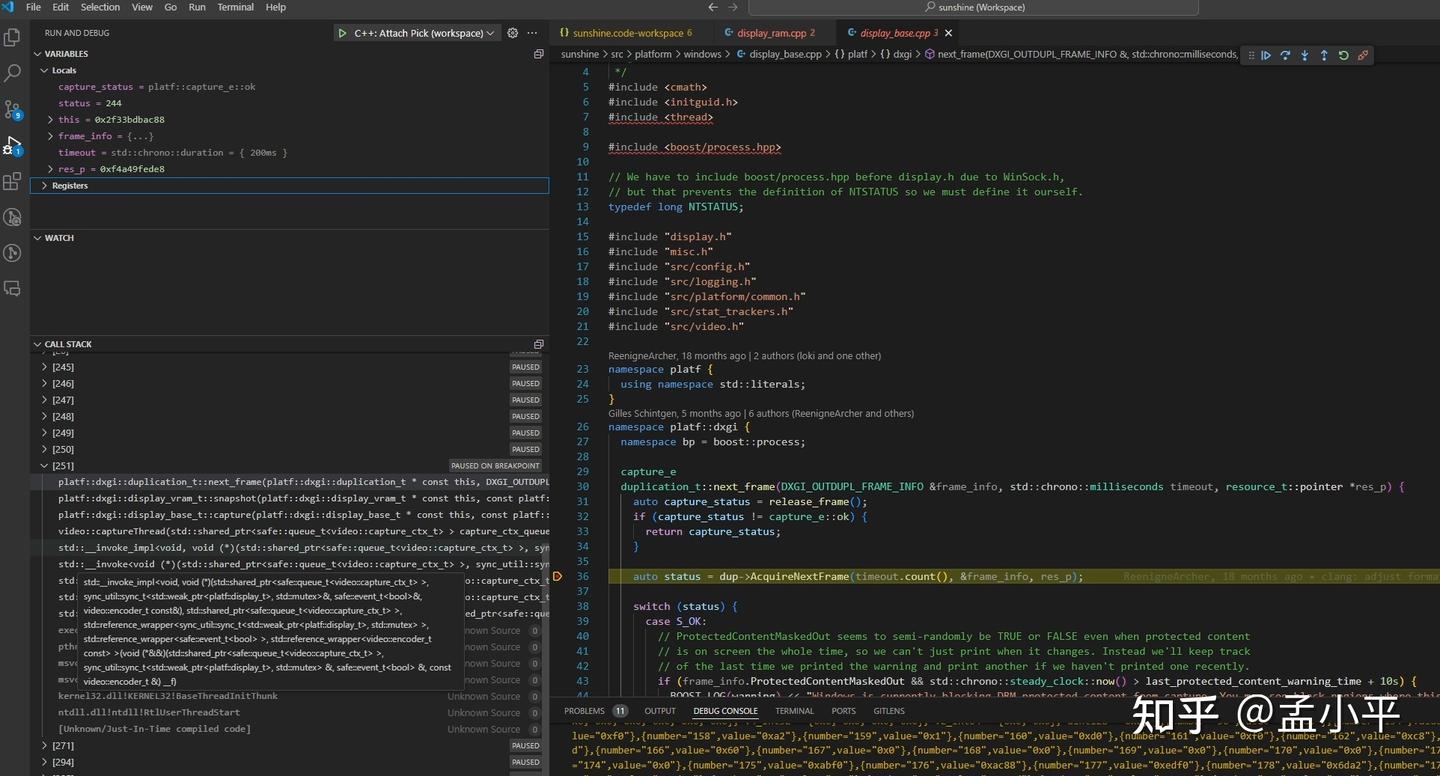Image resolution: width=1440 pixels, height=776 pixels.
Task: Expand the Registers group
Action: point(44,186)
